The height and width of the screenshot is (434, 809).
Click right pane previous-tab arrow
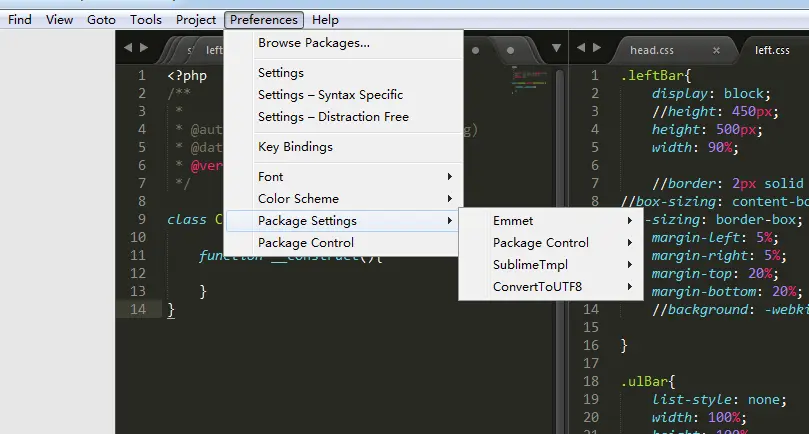[x=581, y=48]
